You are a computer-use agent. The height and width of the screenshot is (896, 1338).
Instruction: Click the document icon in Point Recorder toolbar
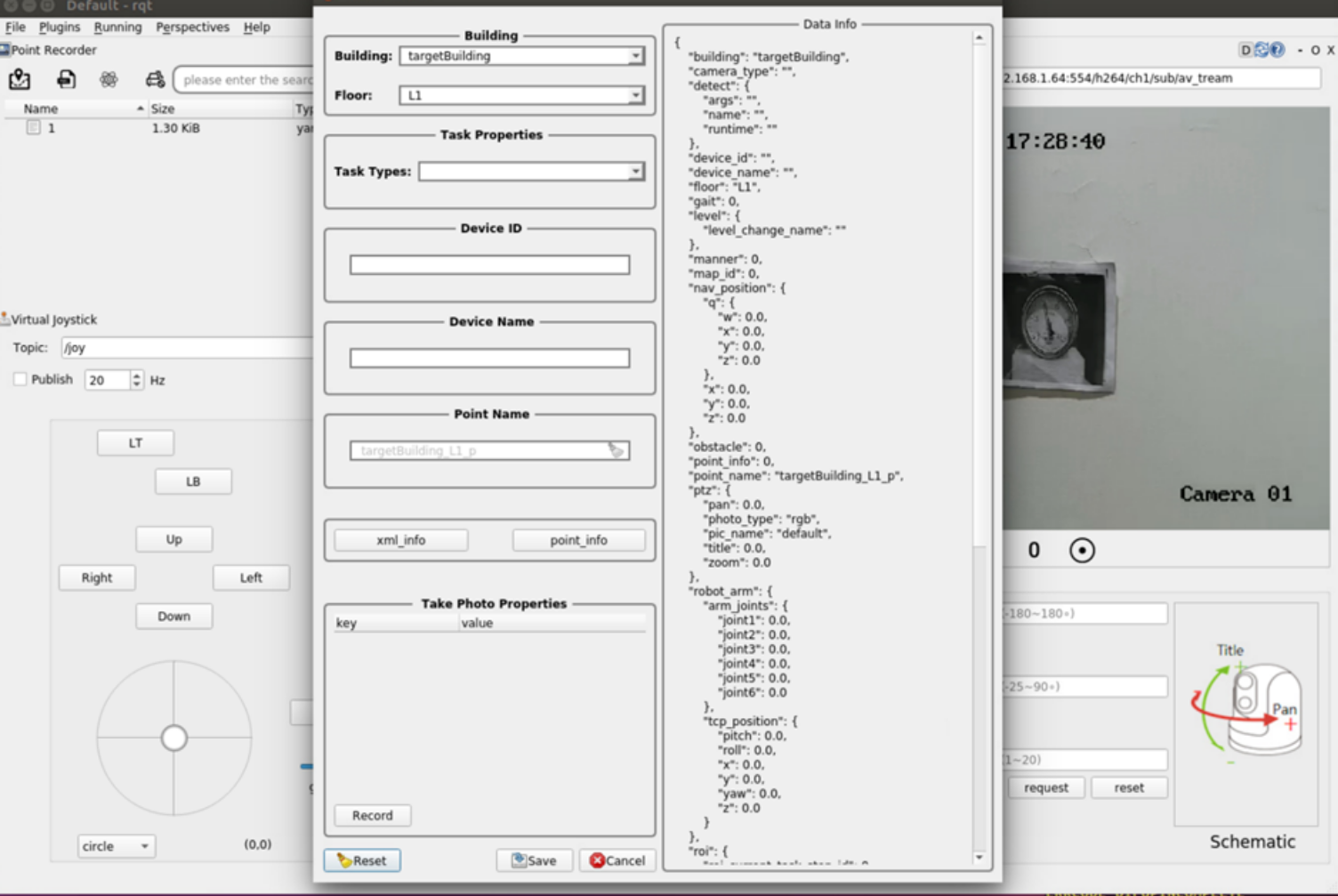pos(66,79)
